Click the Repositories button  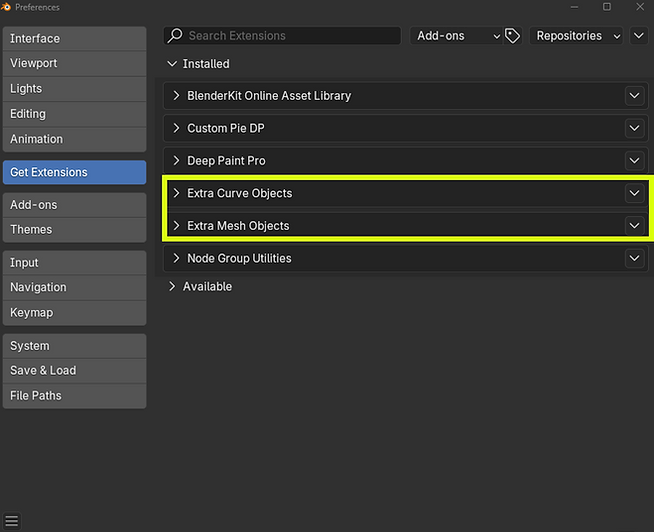(x=568, y=36)
